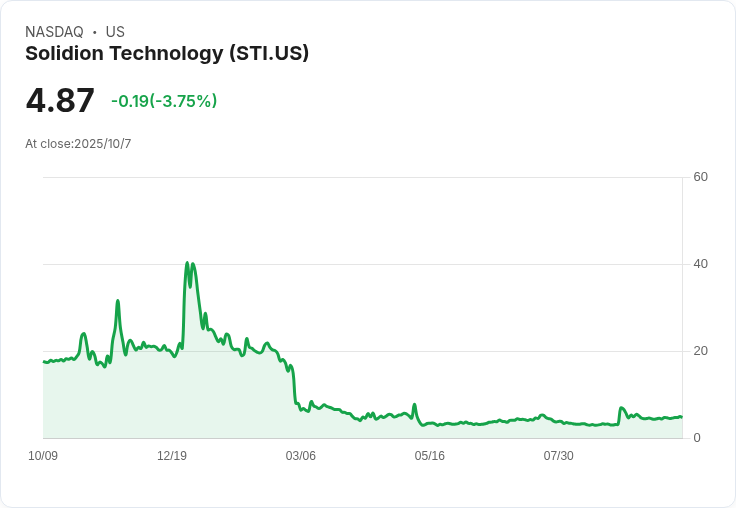Click the second-highest spike peak near 32
Image resolution: width=736 pixels, height=508 pixels.
(x=118, y=300)
